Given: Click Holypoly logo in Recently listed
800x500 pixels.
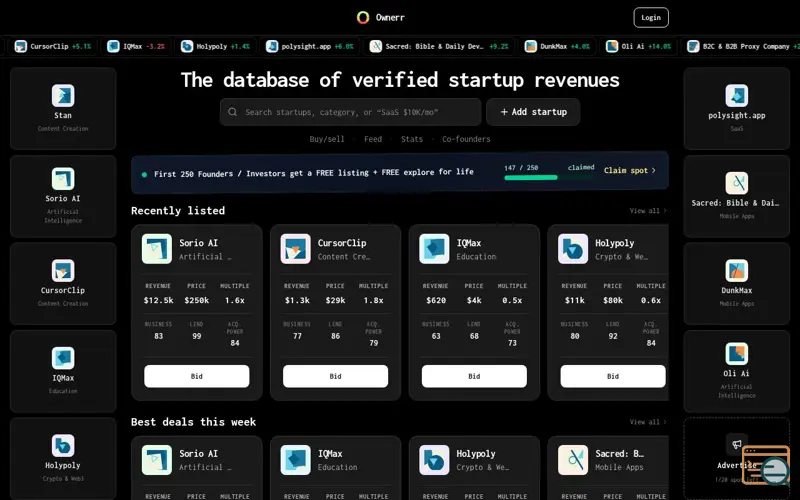Looking at the screenshot, I should coord(573,249).
